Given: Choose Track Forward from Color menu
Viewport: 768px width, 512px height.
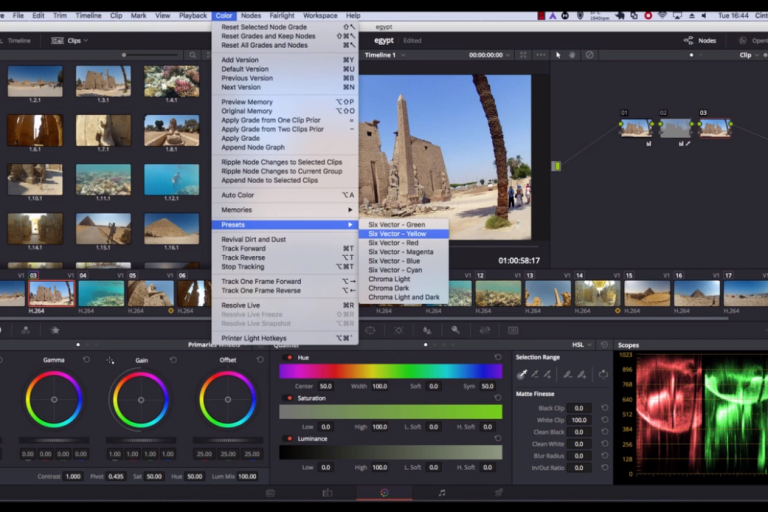Looking at the screenshot, I should pyautogui.click(x=285, y=248).
